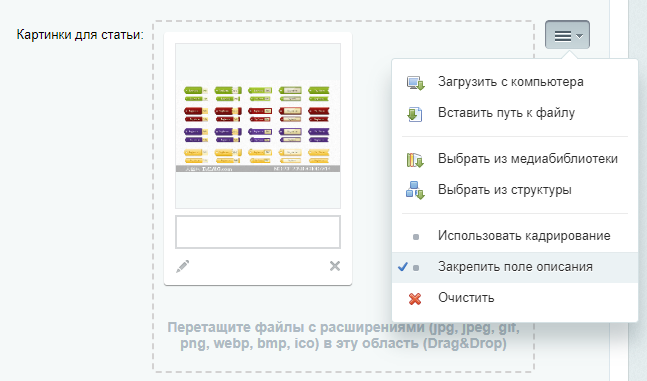Click the file path paste icon
Viewport: 647px width, 381px height.
coord(415,114)
